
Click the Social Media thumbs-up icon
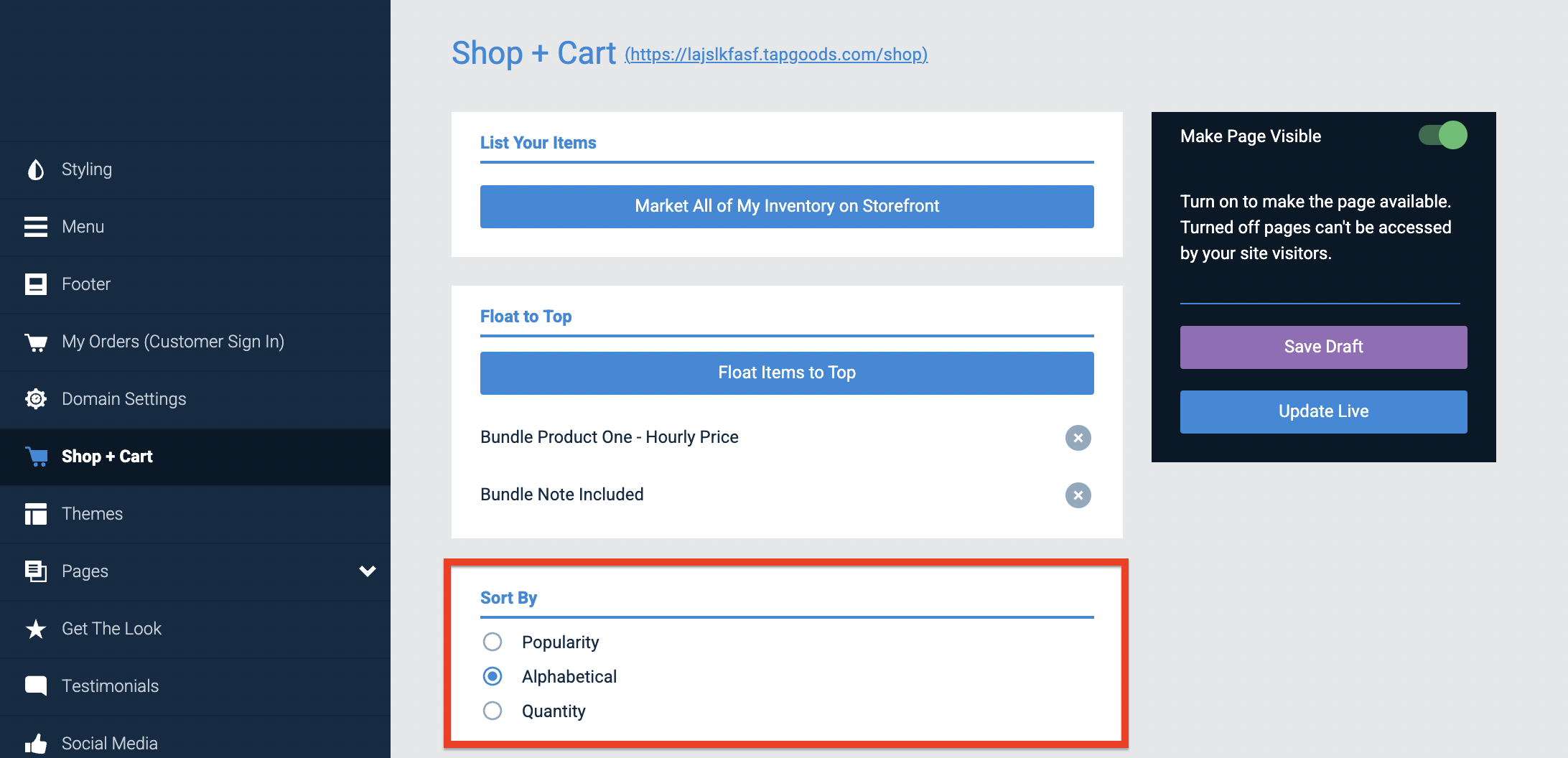[x=35, y=743]
